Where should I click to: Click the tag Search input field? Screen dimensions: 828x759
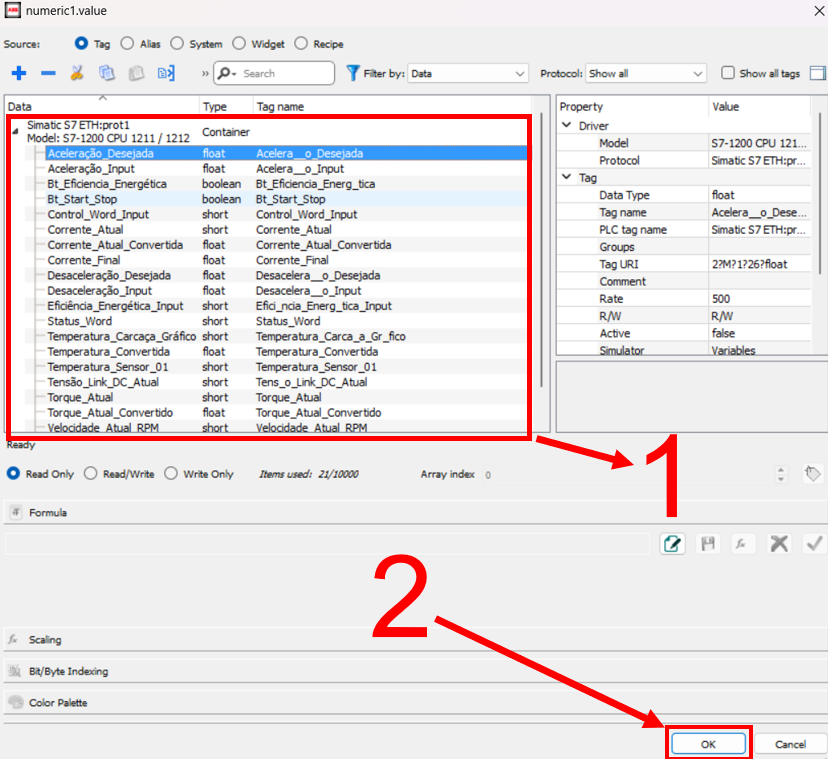pos(285,73)
